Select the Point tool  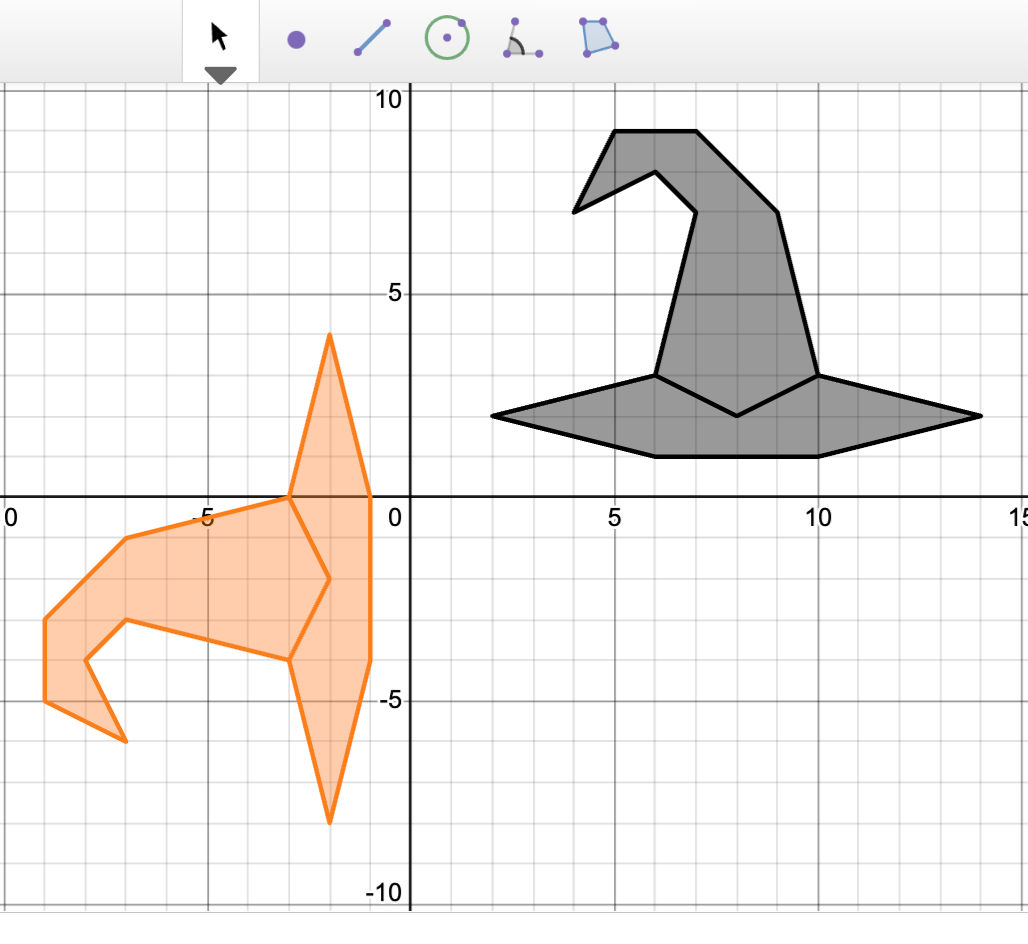pos(296,40)
